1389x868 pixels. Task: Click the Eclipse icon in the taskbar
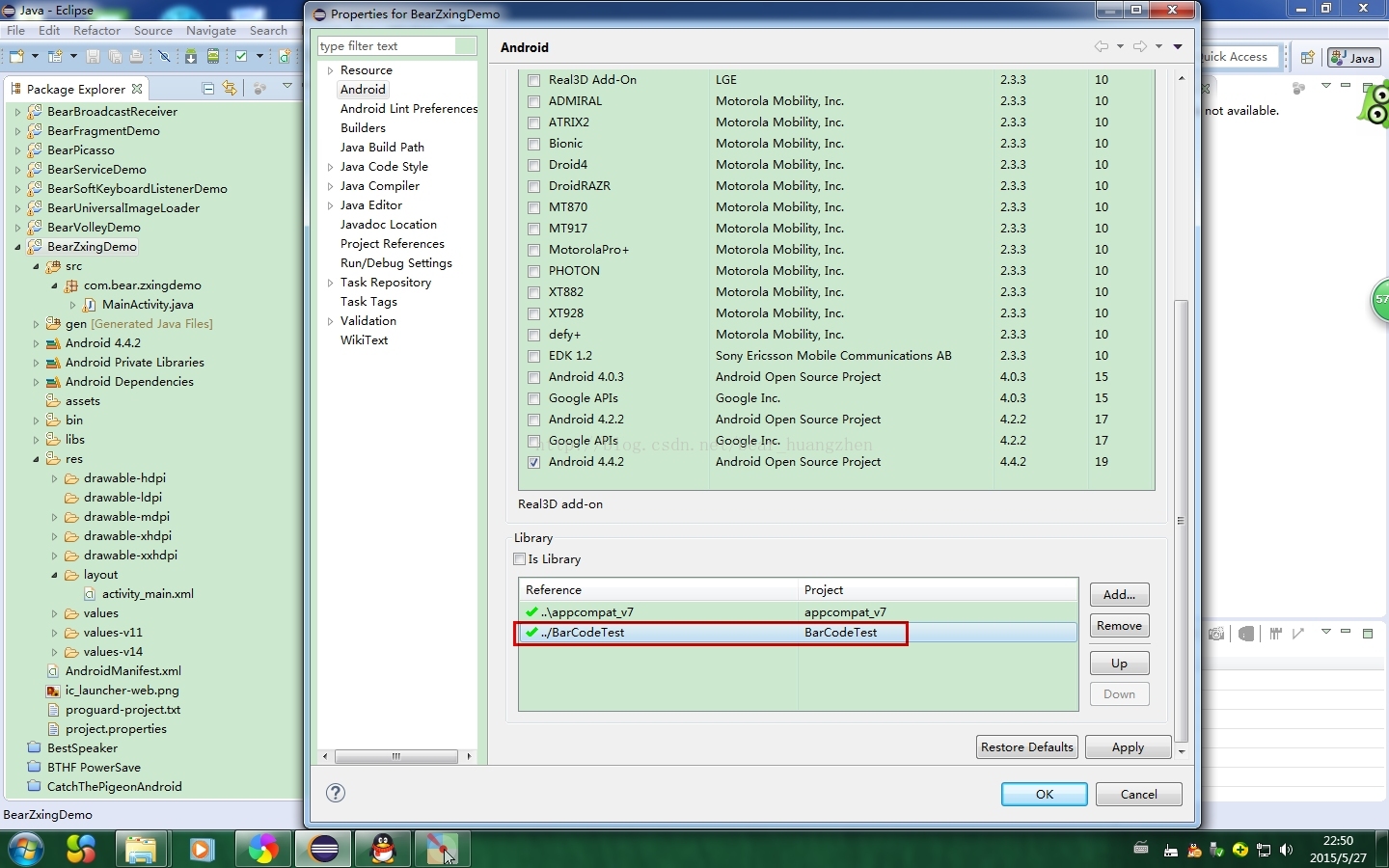(324, 849)
